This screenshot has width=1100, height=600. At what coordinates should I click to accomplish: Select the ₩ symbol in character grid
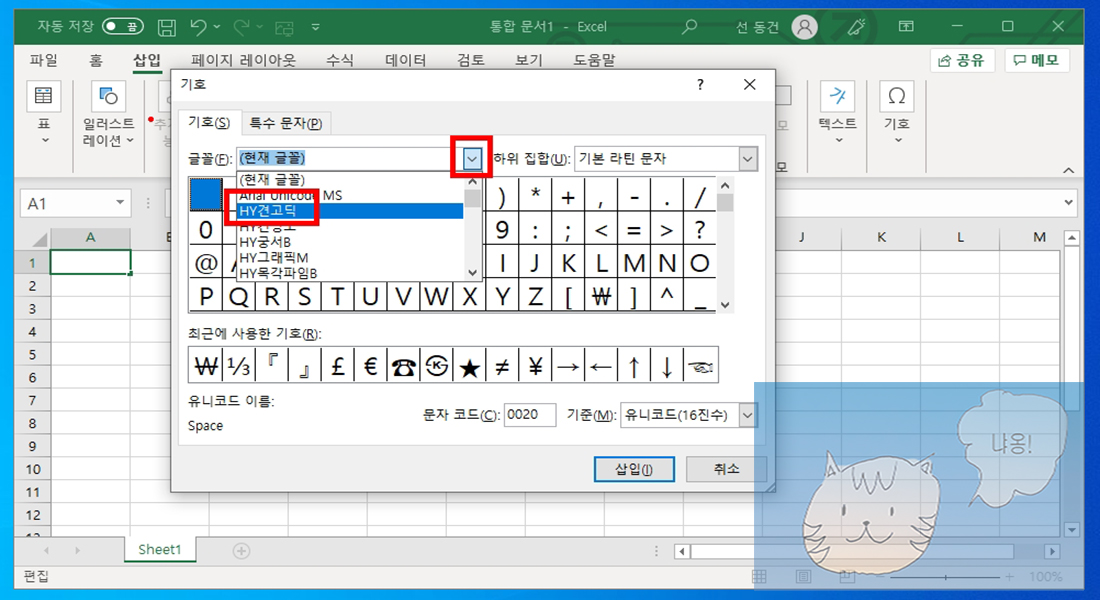[x=601, y=296]
